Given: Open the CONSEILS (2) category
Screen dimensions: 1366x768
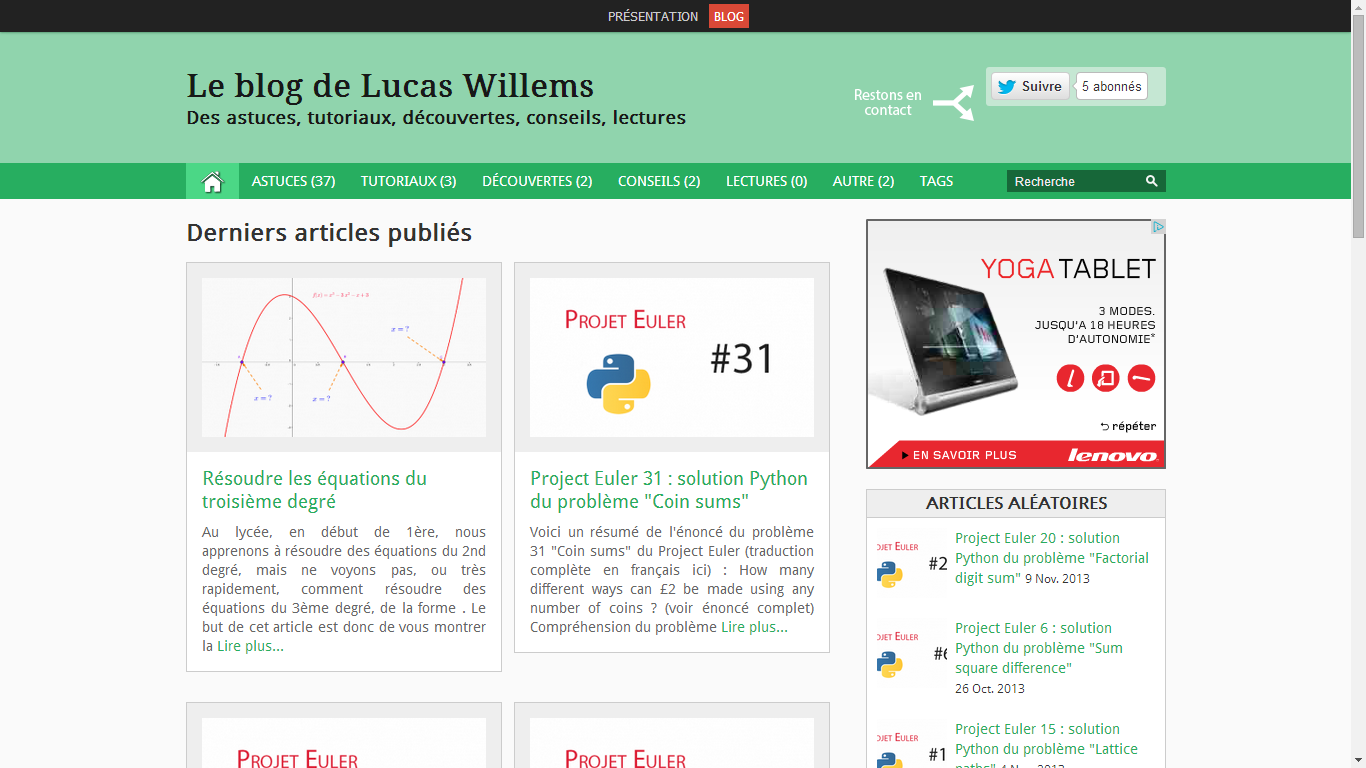Looking at the screenshot, I should pyautogui.click(x=659, y=181).
